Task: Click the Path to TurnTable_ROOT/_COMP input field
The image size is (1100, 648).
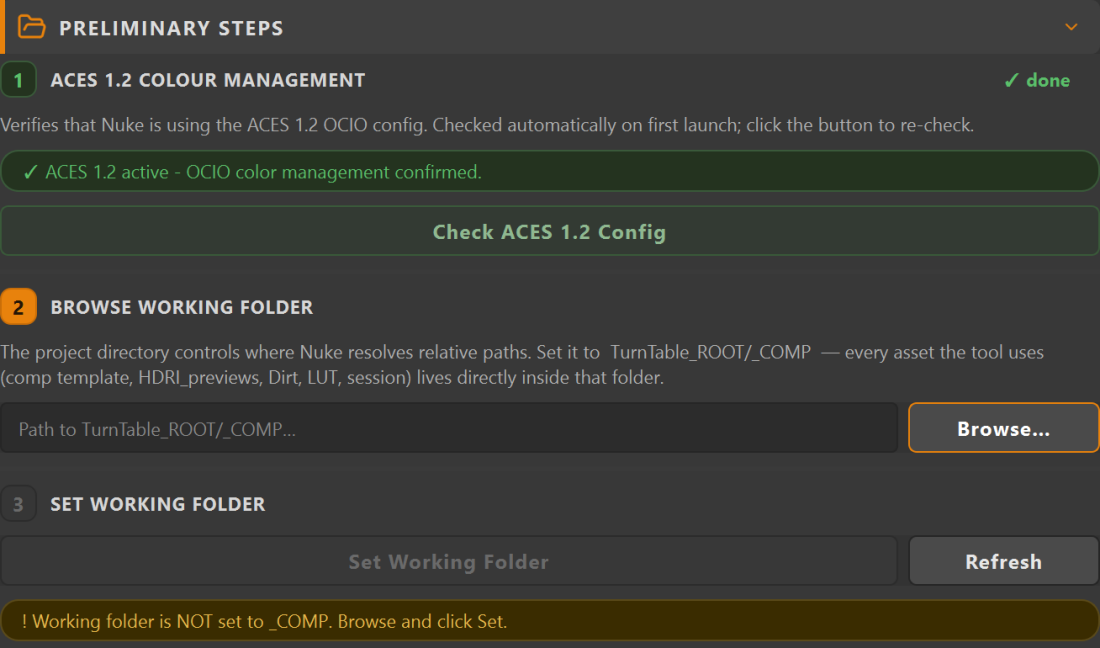Action: pos(449,428)
